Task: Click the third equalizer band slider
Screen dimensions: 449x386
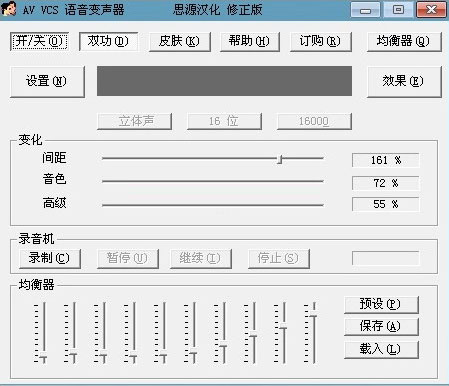Action: tap(101, 333)
